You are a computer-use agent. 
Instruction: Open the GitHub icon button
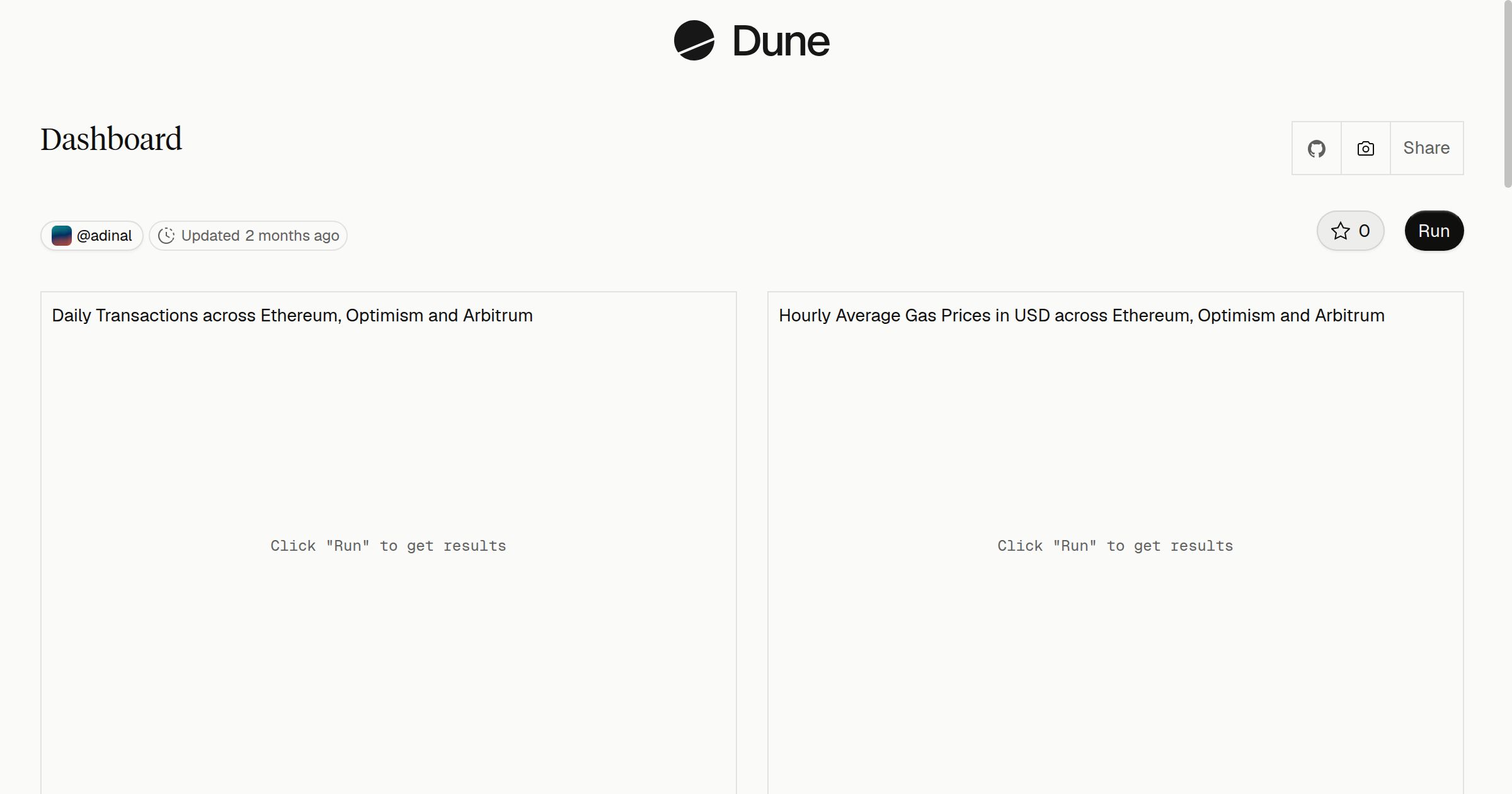(x=1317, y=148)
